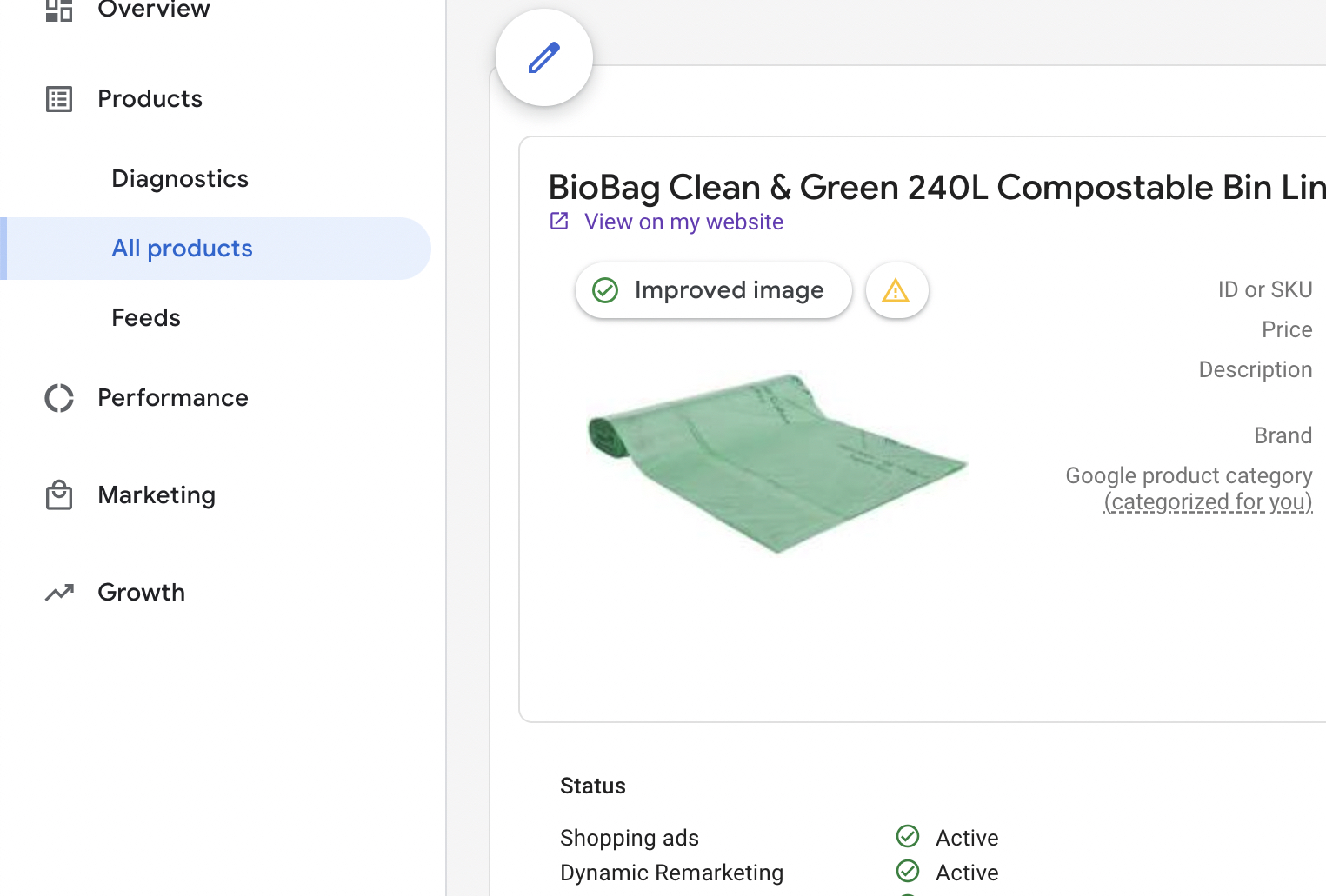
Task: Go to the Feeds section
Action: pyautogui.click(x=146, y=318)
